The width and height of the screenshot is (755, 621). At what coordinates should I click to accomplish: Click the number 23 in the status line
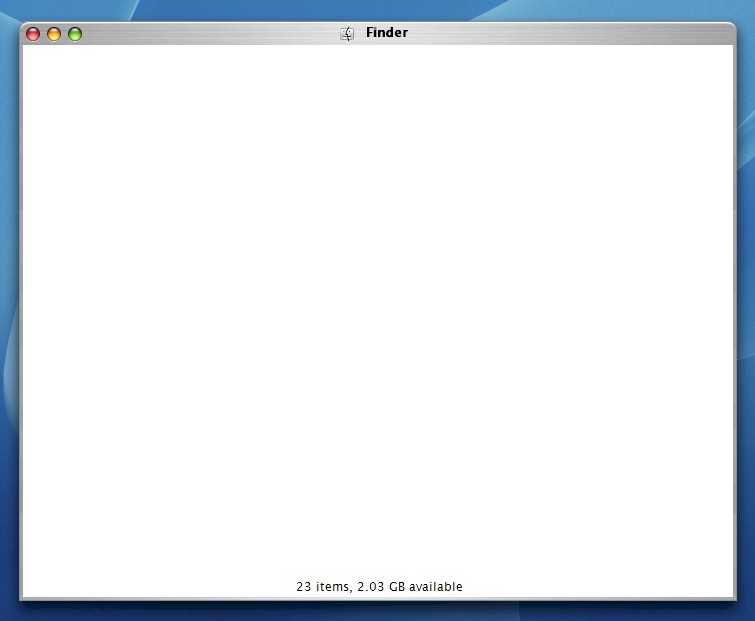(x=303, y=586)
